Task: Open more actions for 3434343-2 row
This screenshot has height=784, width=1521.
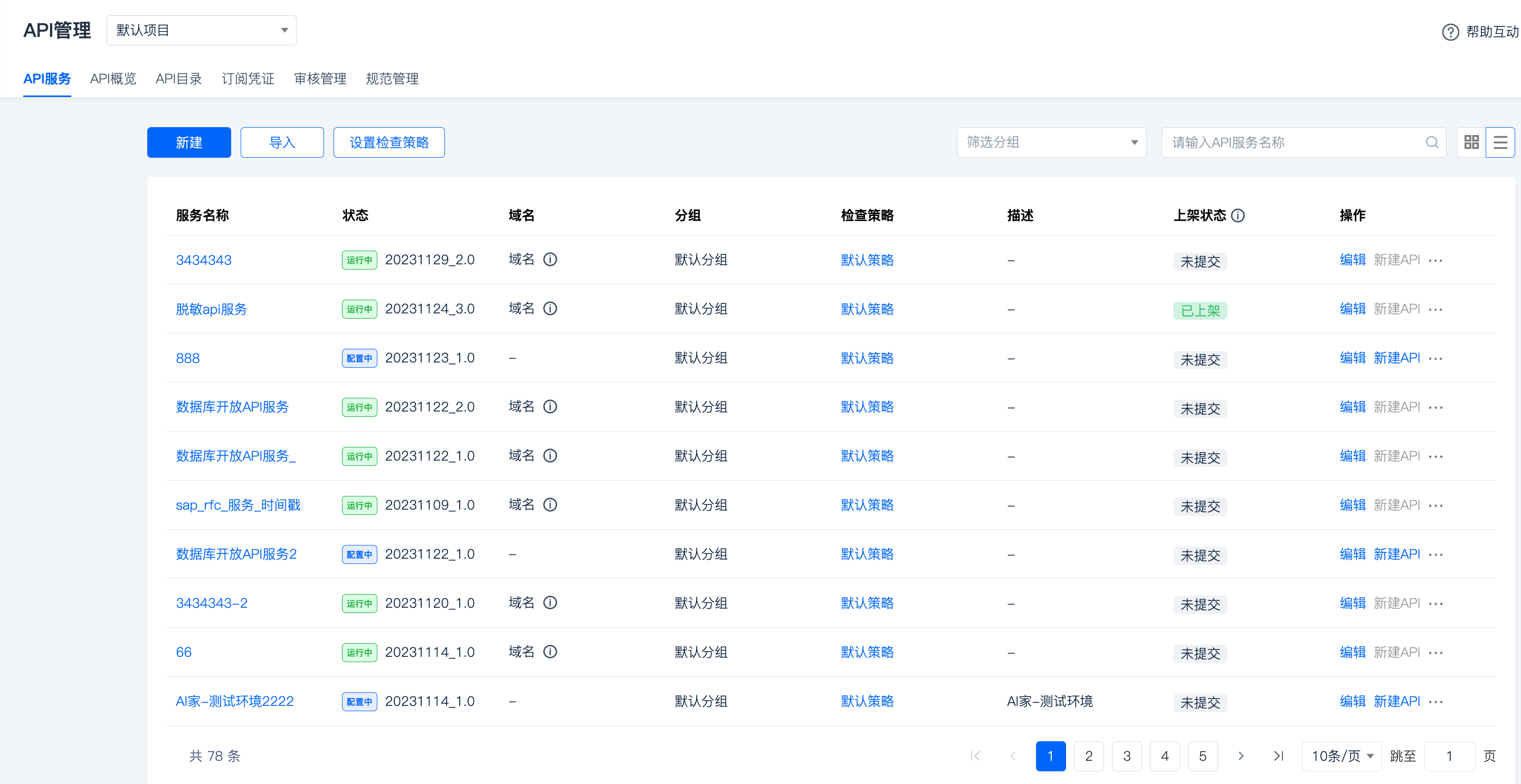Action: click(x=1436, y=604)
